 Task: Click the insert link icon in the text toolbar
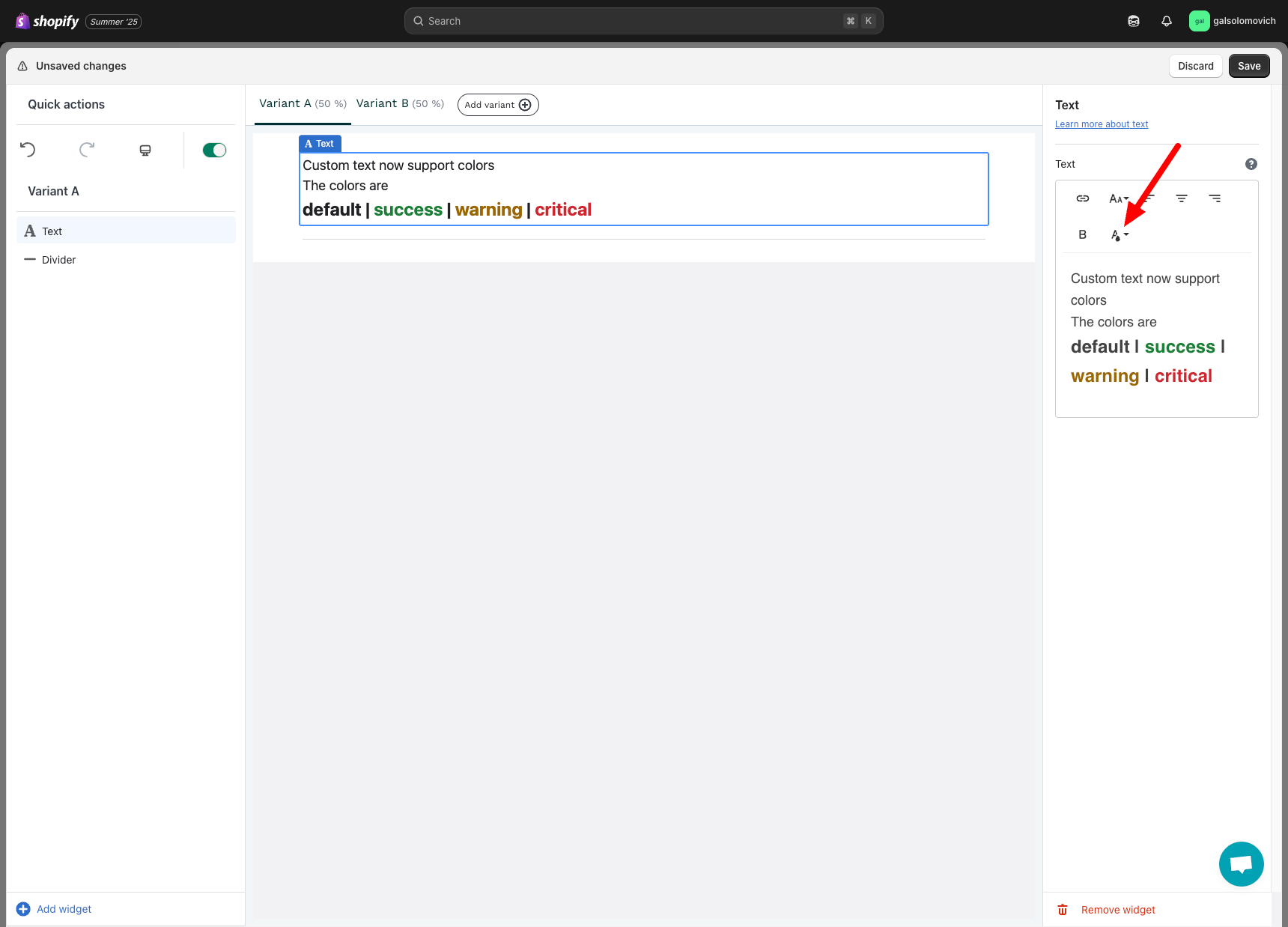click(x=1083, y=198)
